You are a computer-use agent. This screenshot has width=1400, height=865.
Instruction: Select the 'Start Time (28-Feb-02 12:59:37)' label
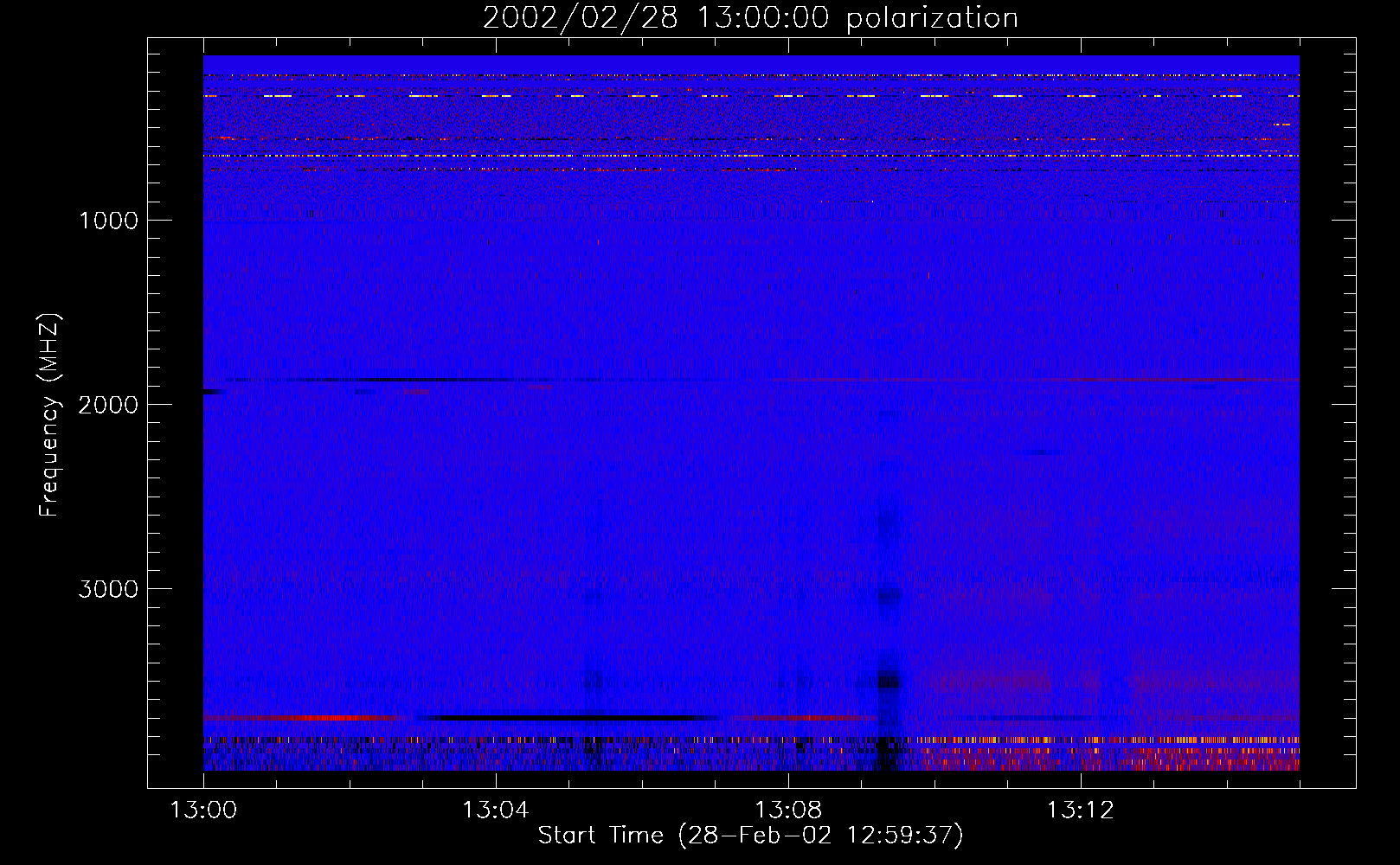tap(750, 836)
